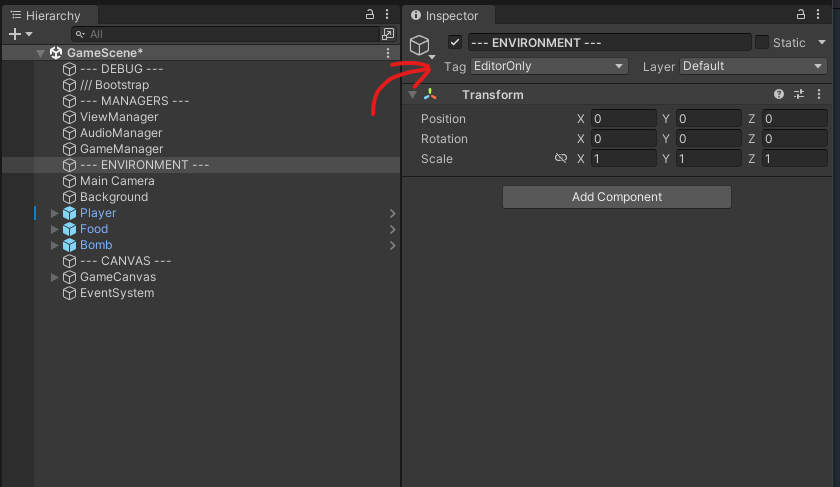The width and height of the screenshot is (840, 487).
Task: Select the Player prefab object
Action: [x=98, y=213]
